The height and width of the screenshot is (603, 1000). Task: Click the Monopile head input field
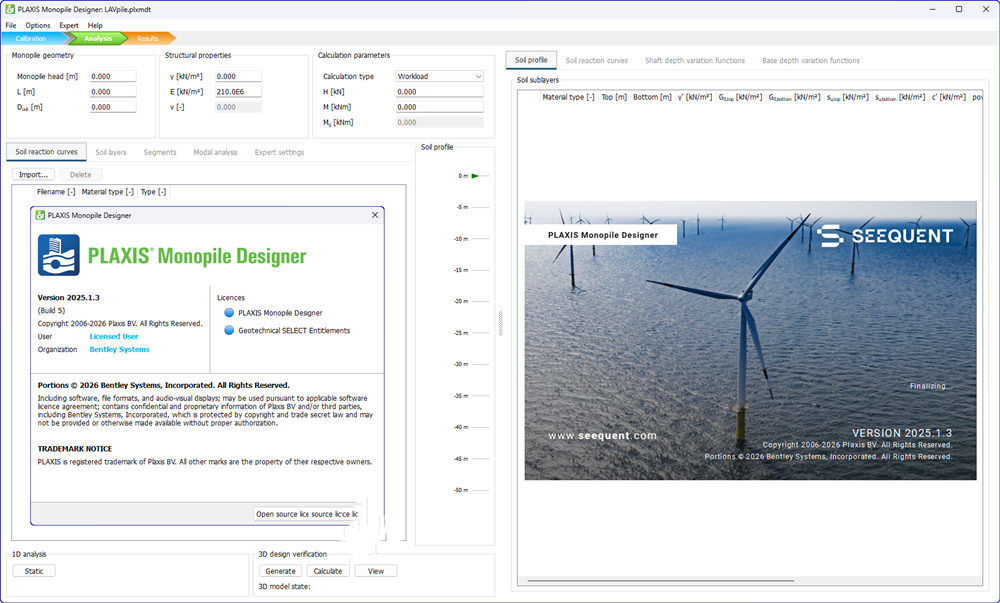(112, 76)
